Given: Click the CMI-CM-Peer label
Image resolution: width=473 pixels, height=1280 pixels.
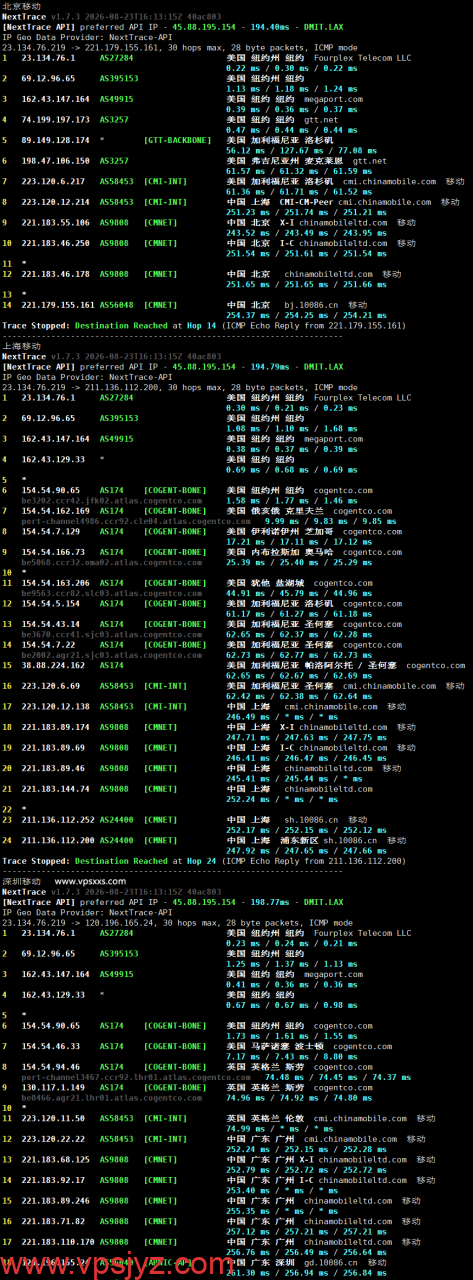Looking at the screenshot, I should (x=306, y=202).
